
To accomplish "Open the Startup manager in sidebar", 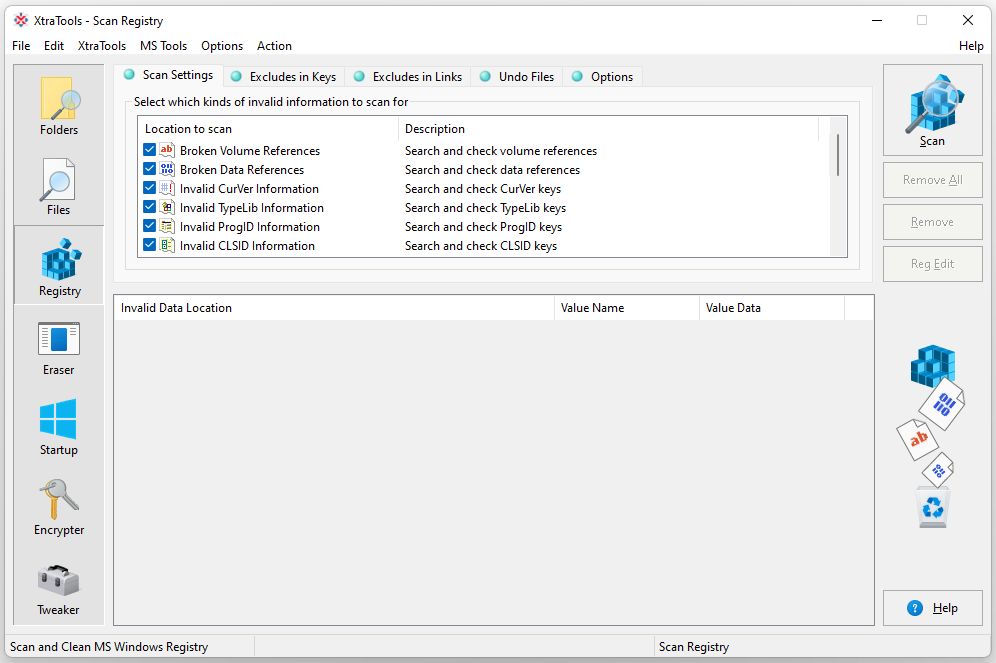I will click(x=59, y=427).
